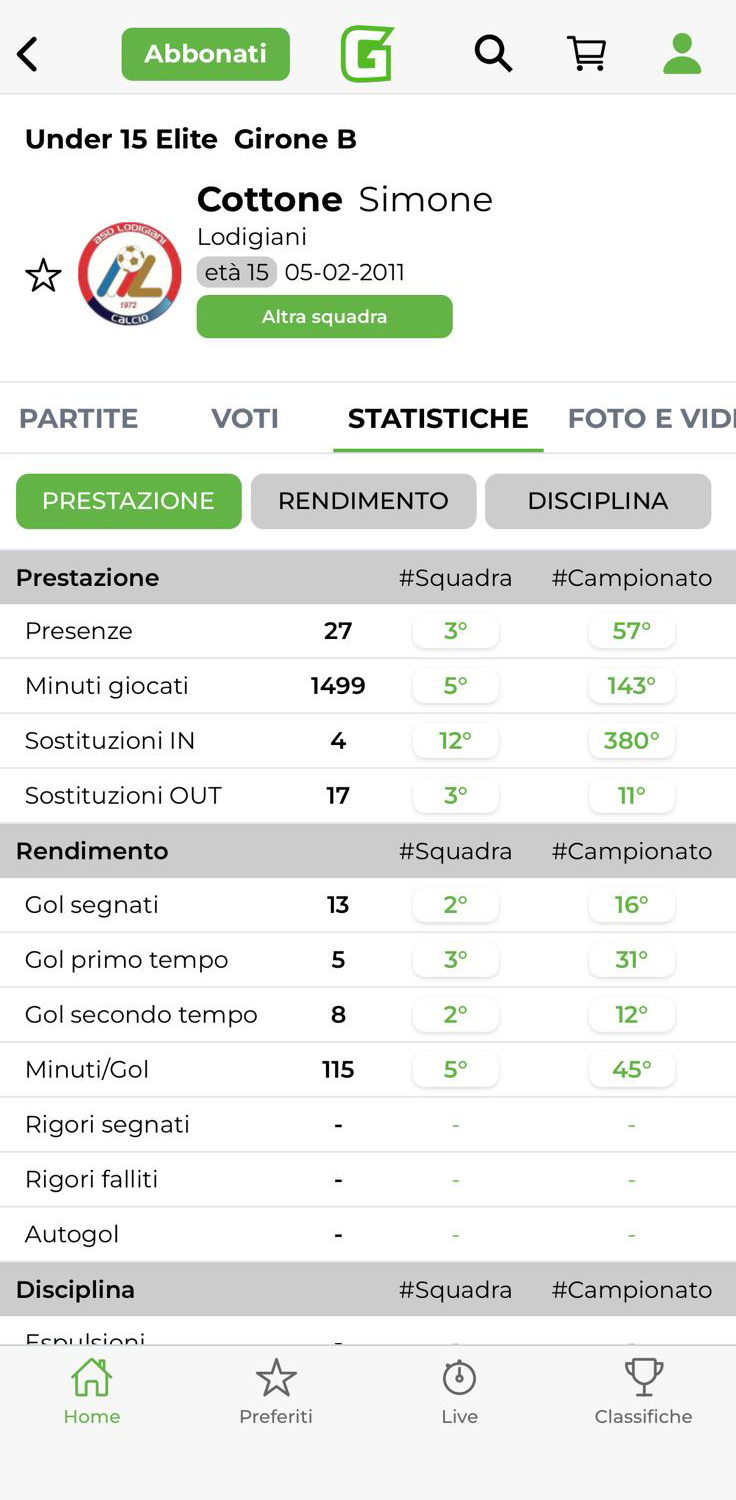The height and width of the screenshot is (1500, 736).
Task: Open the search magnifier icon
Action: 493,54
